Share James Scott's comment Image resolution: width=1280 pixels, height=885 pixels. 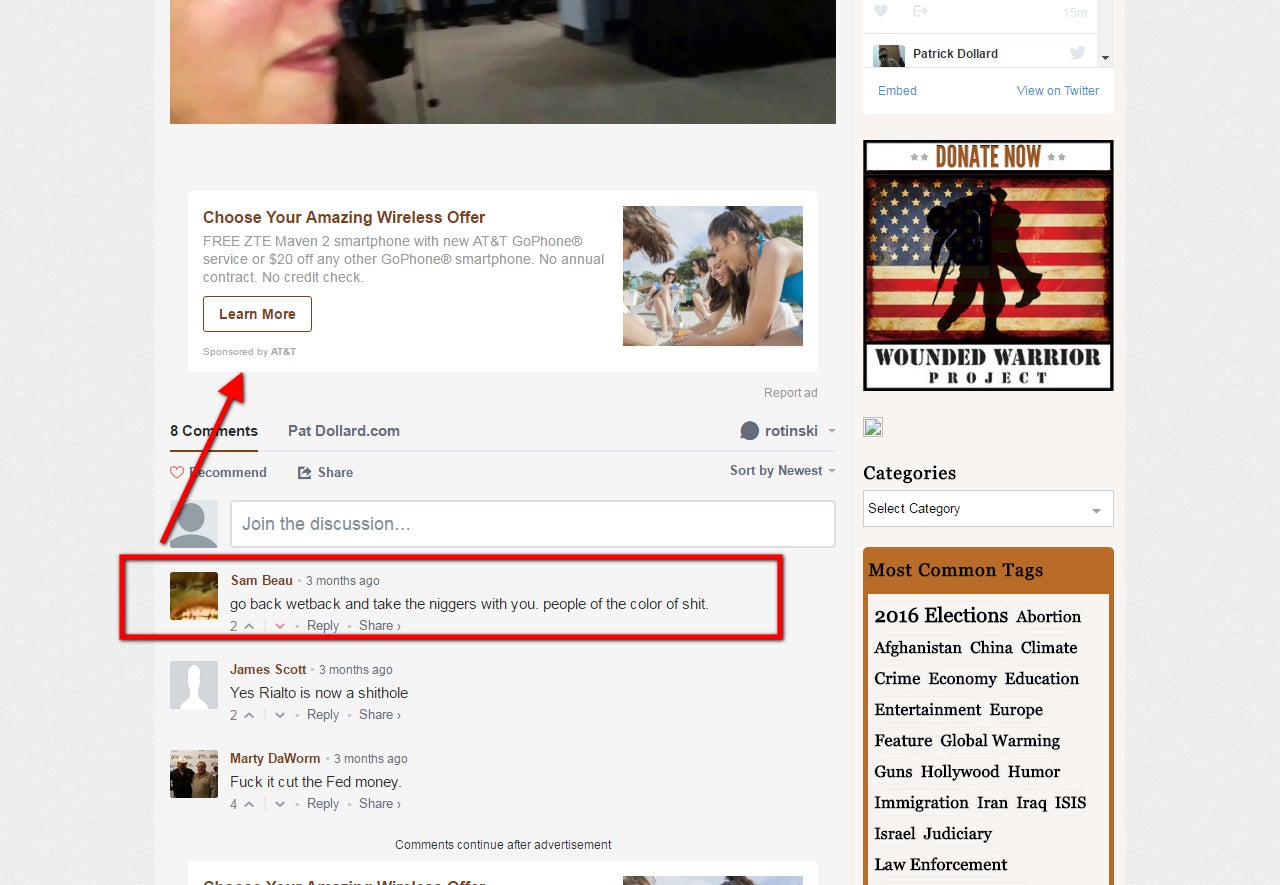[380, 715]
